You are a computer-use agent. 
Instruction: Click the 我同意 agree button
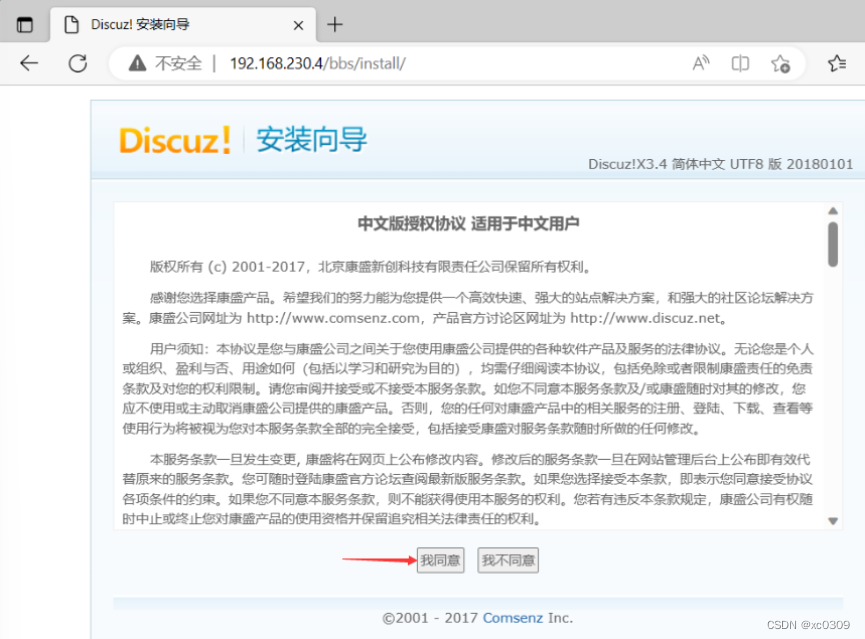point(440,561)
